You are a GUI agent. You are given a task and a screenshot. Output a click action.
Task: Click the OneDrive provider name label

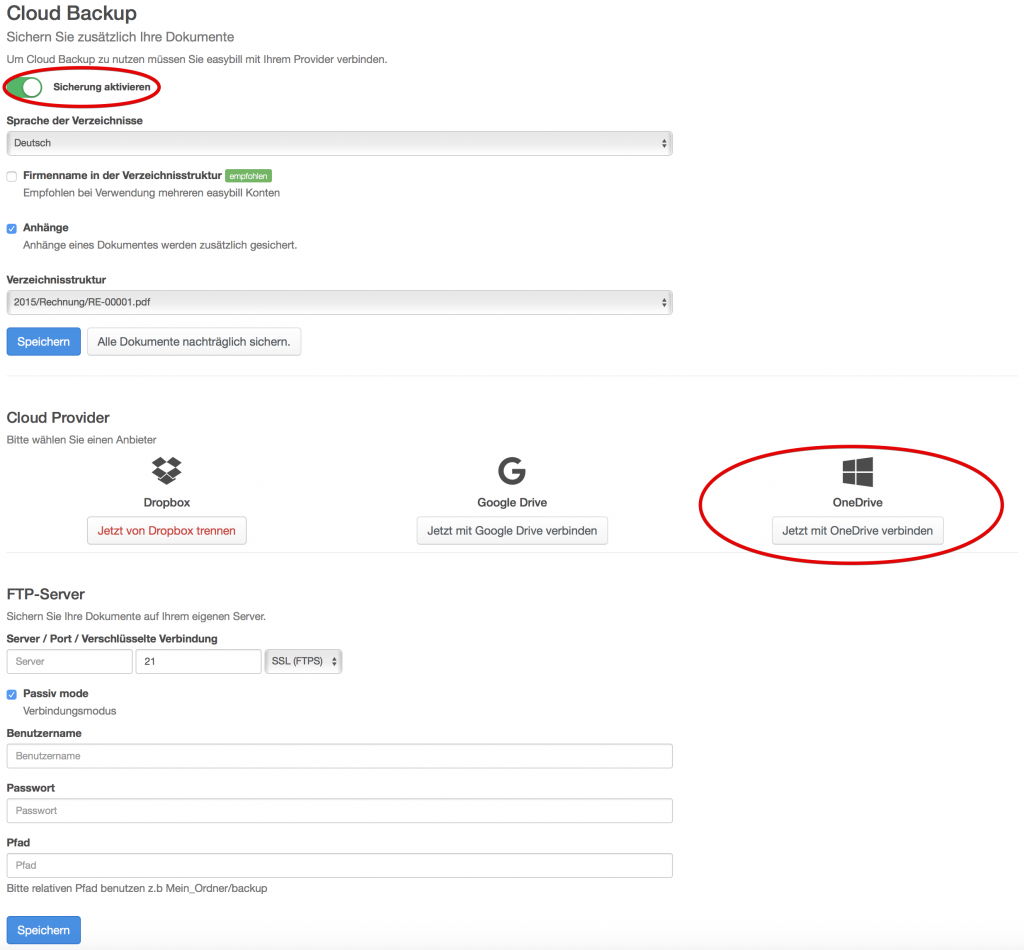(857, 502)
